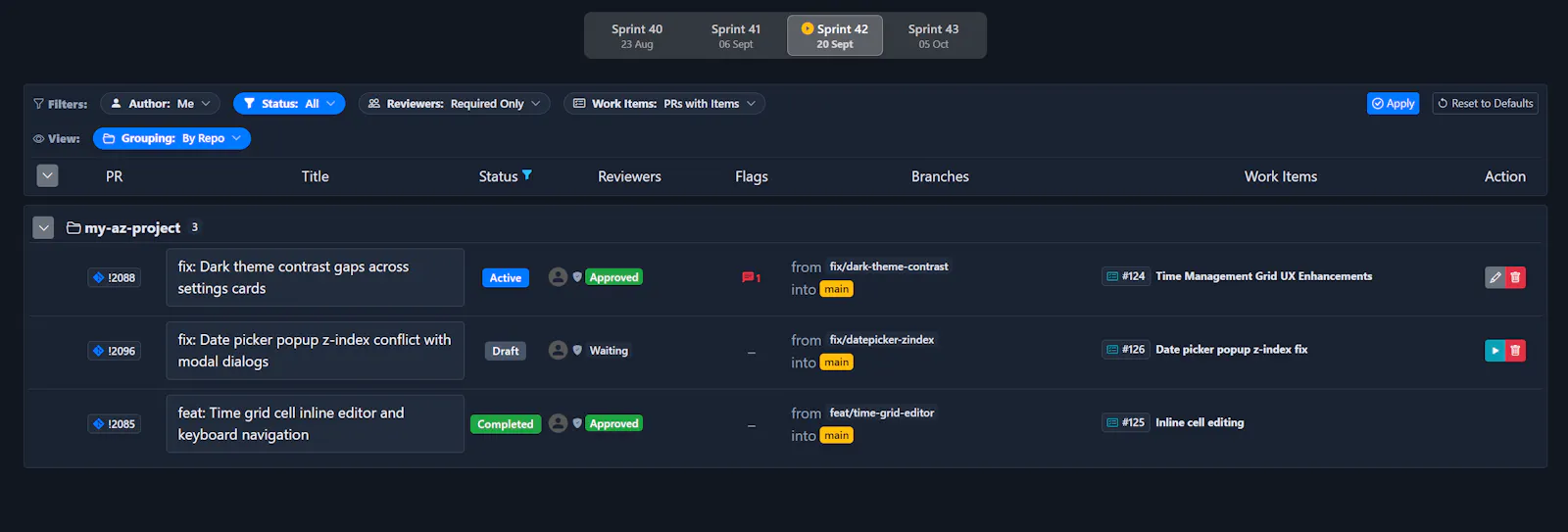
Task: Click the red delete trash icon for PR !2088
Action: point(1515,277)
